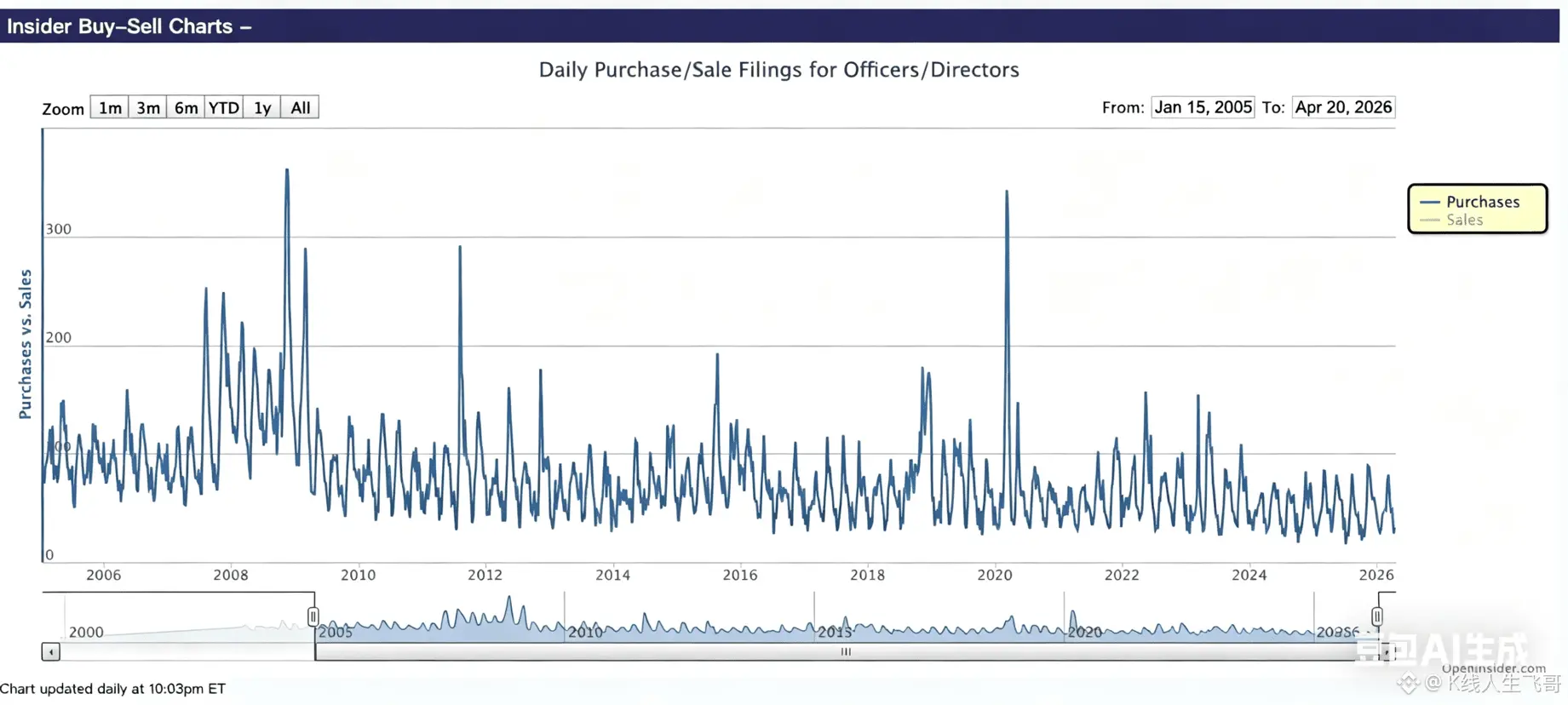Click the 2010 x-axis label
Image resolution: width=1568 pixels, height=705 pixels.
(359, 575)
